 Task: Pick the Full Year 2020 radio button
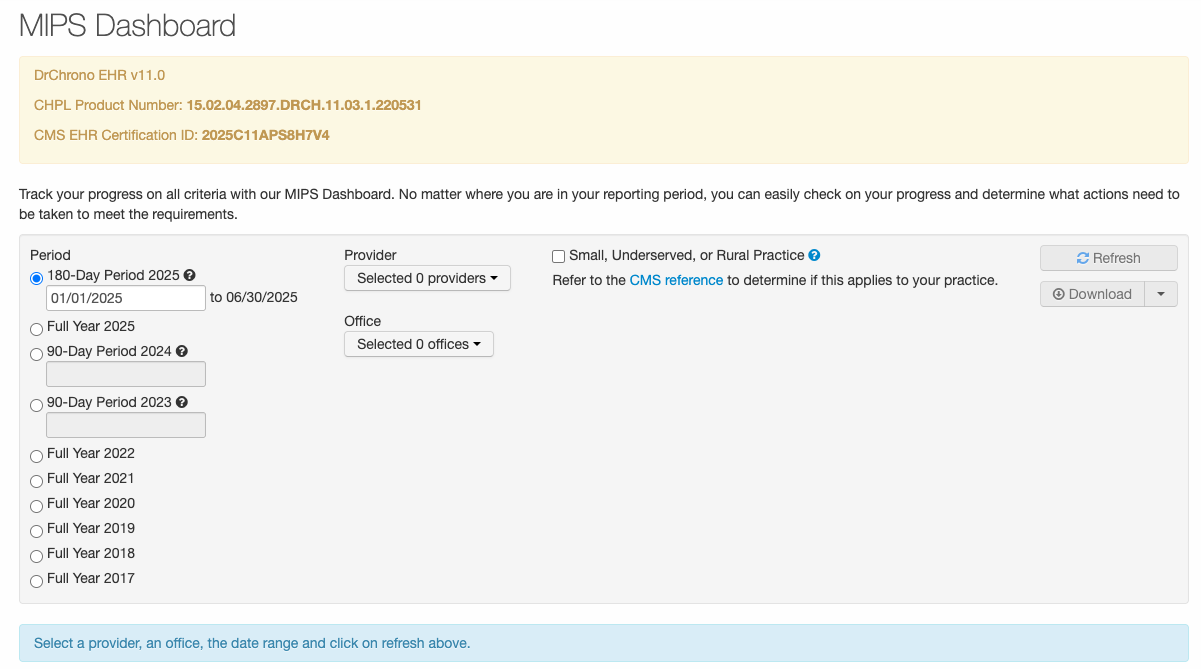tap(37, 506)
